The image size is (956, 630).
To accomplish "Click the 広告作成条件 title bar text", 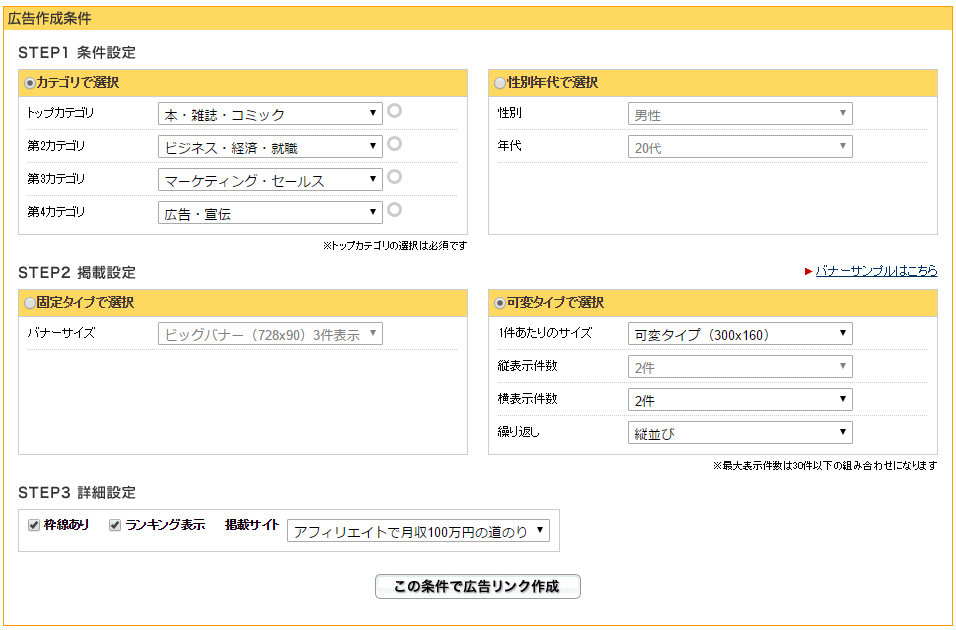I will [x=49, y=19].
